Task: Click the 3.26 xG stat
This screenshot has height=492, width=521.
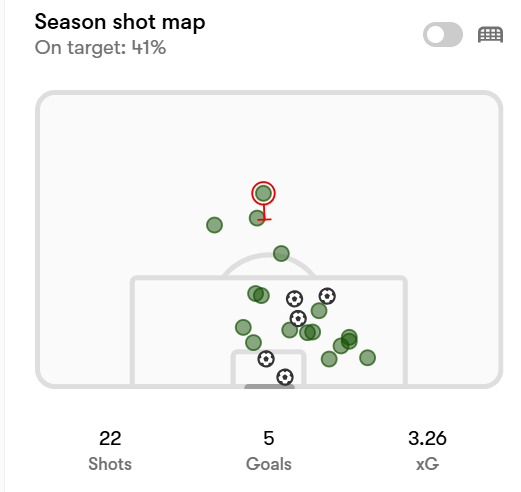Action: pos(427,450)
